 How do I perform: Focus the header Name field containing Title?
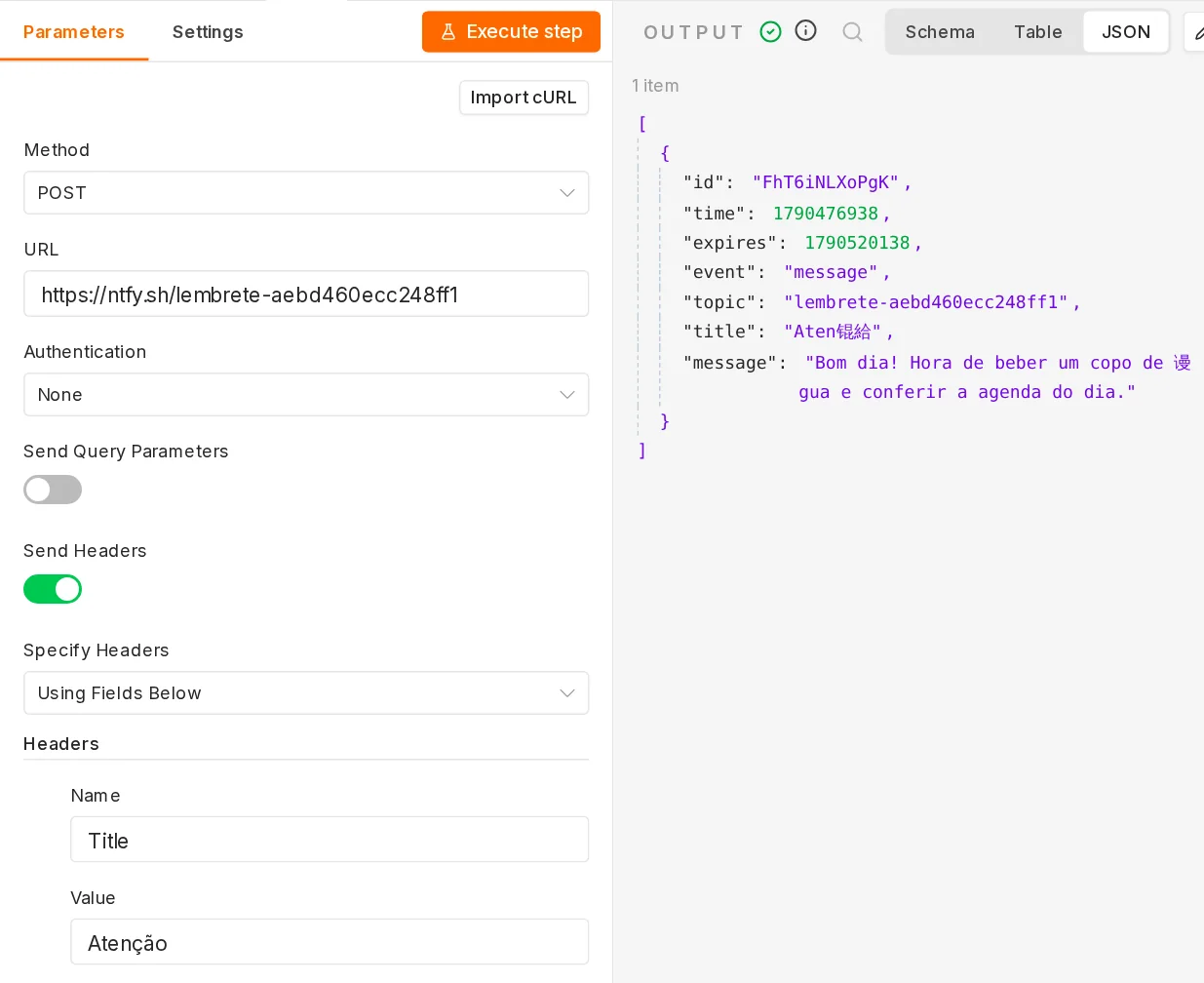pyautogui.click(x=330, y=840)
